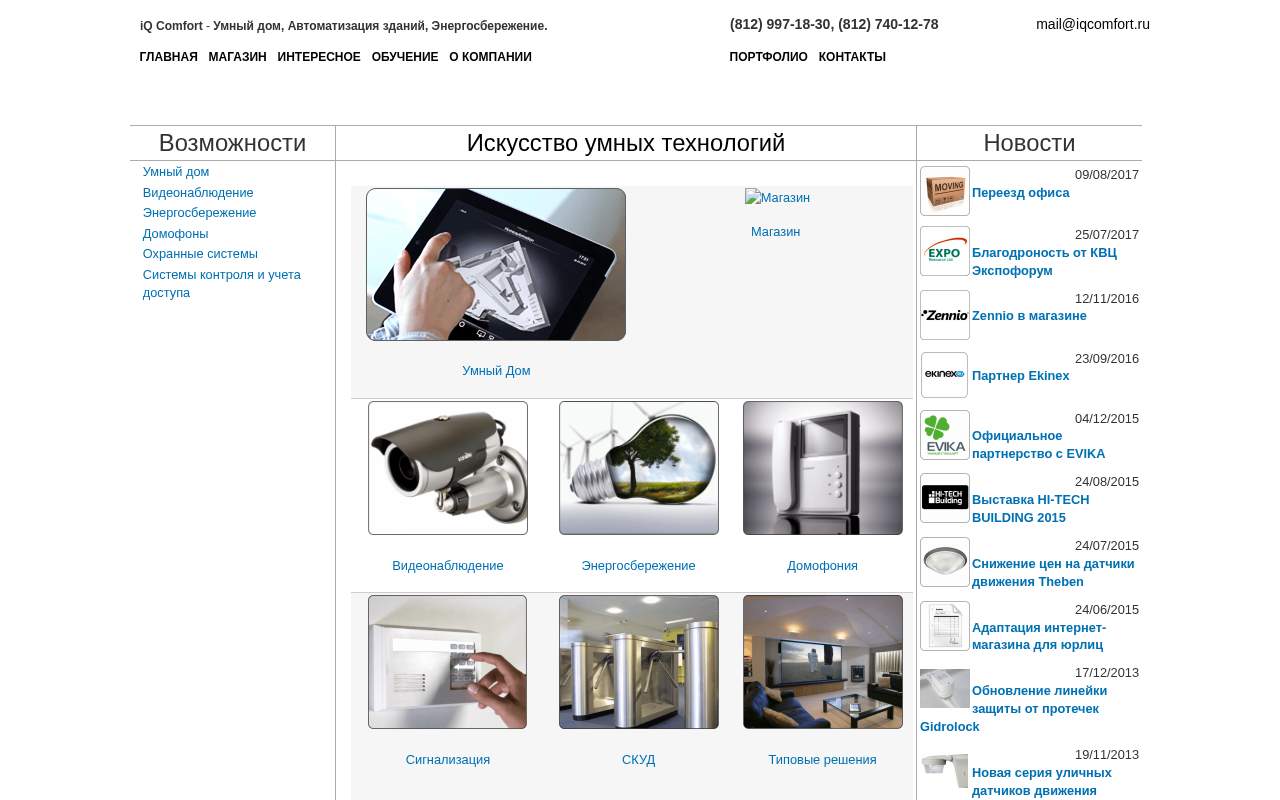Viewport: 1280px width, 800px height.
Task: Open the home theater room thumbnail
Action: 823,662
